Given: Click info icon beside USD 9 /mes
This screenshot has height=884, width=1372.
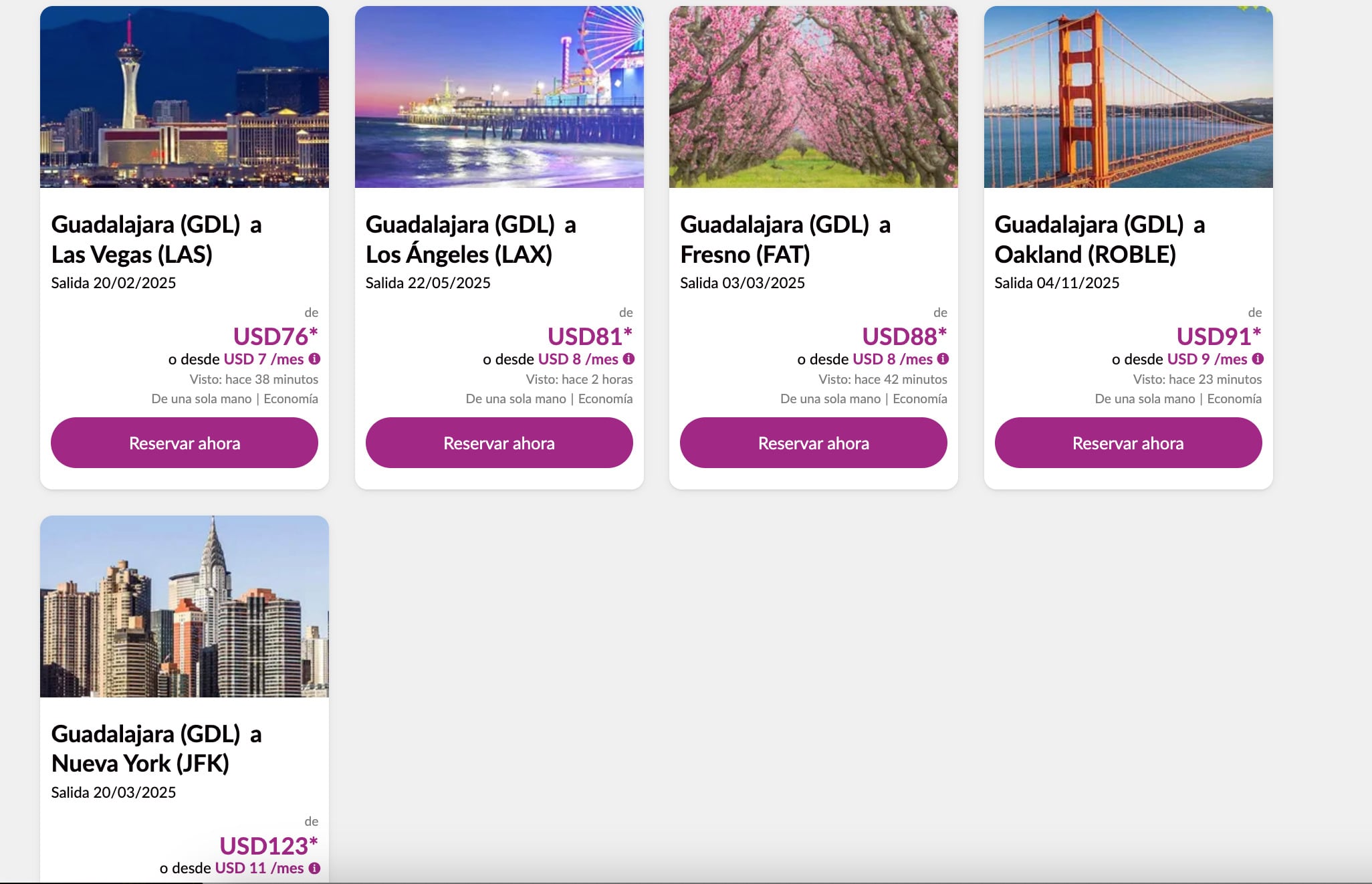Looking at the screenshot, I should [x=1258, y=359].
